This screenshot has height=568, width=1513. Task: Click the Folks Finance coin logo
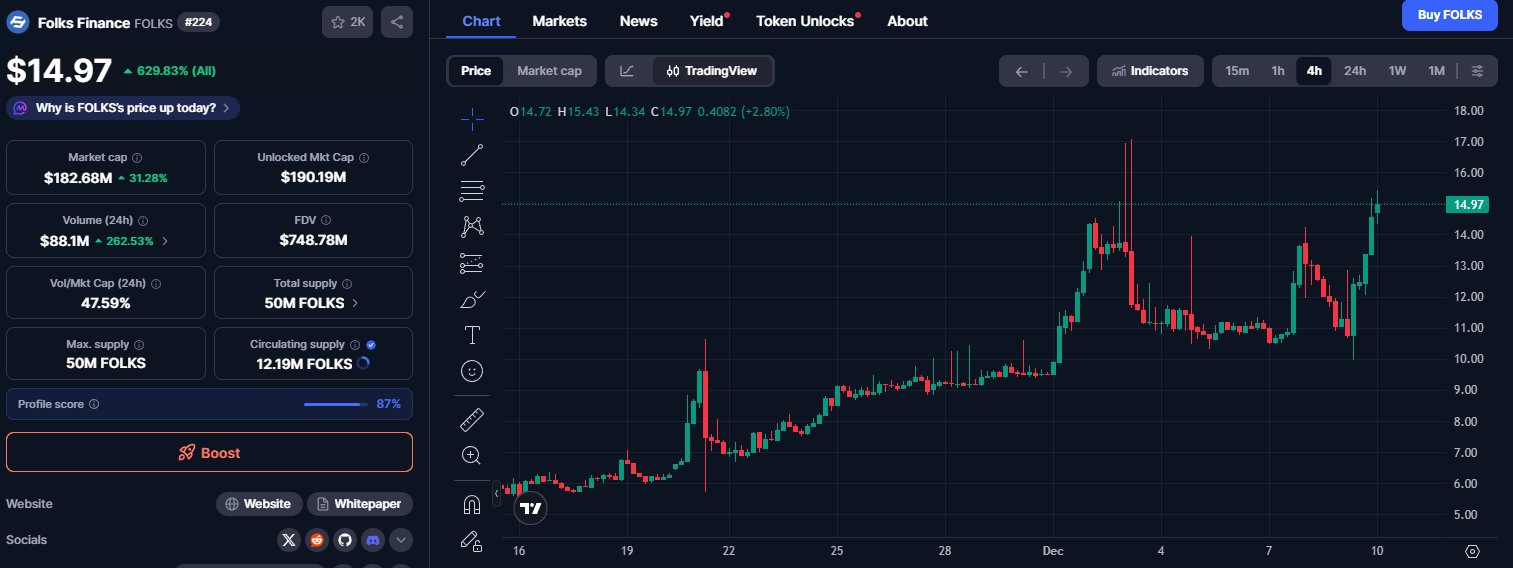tap(18, 21)
